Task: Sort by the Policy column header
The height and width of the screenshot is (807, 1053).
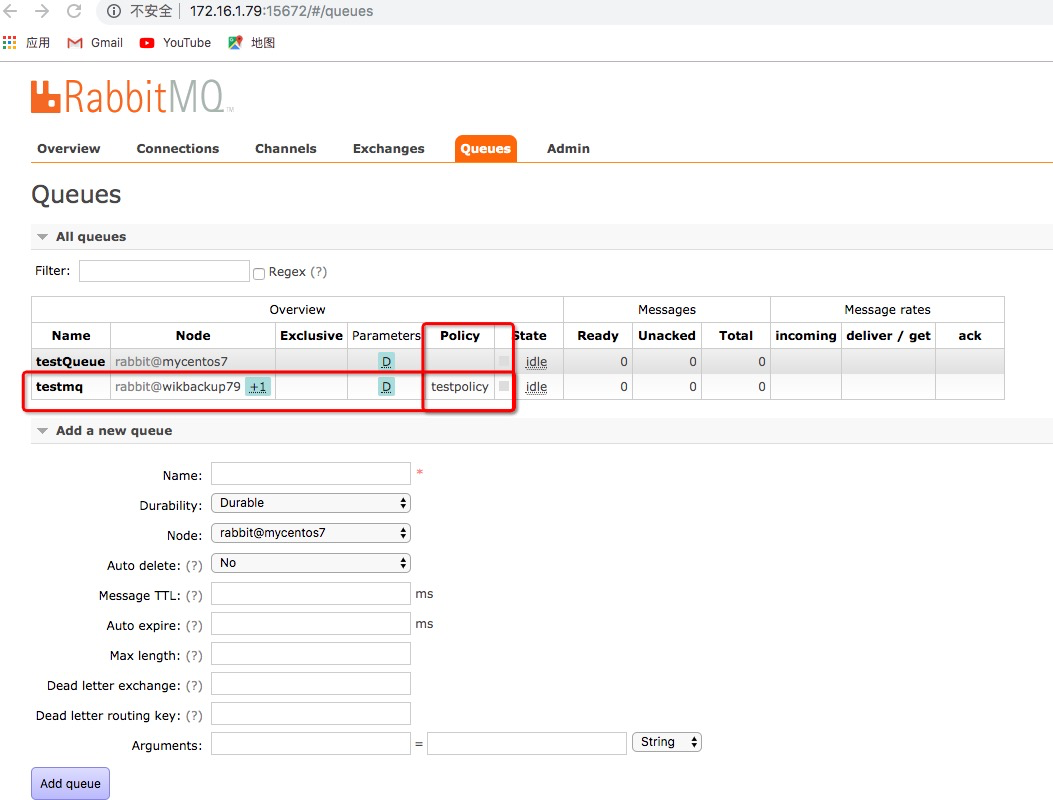Action: [460, 336]
